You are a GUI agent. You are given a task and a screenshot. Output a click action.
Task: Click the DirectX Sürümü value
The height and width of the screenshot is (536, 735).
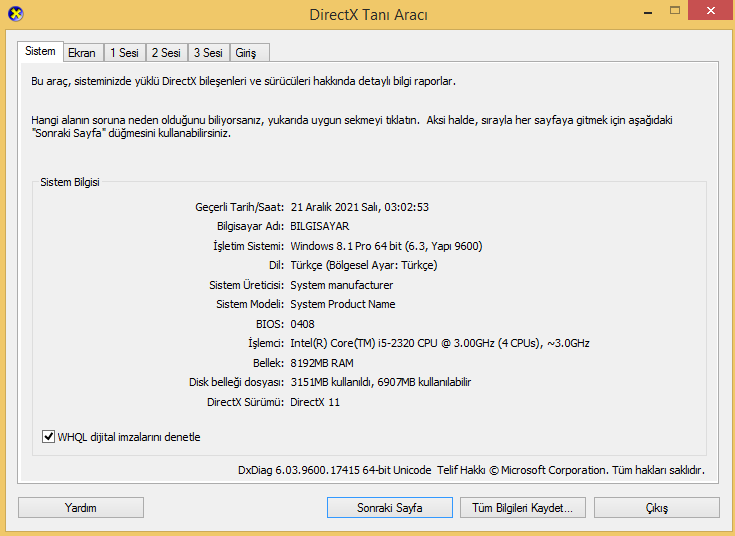pos(315,402)
